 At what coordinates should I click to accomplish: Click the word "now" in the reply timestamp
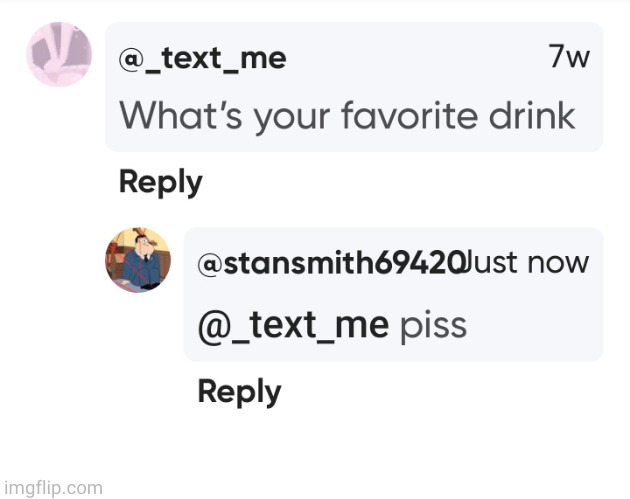coord(558,263)
